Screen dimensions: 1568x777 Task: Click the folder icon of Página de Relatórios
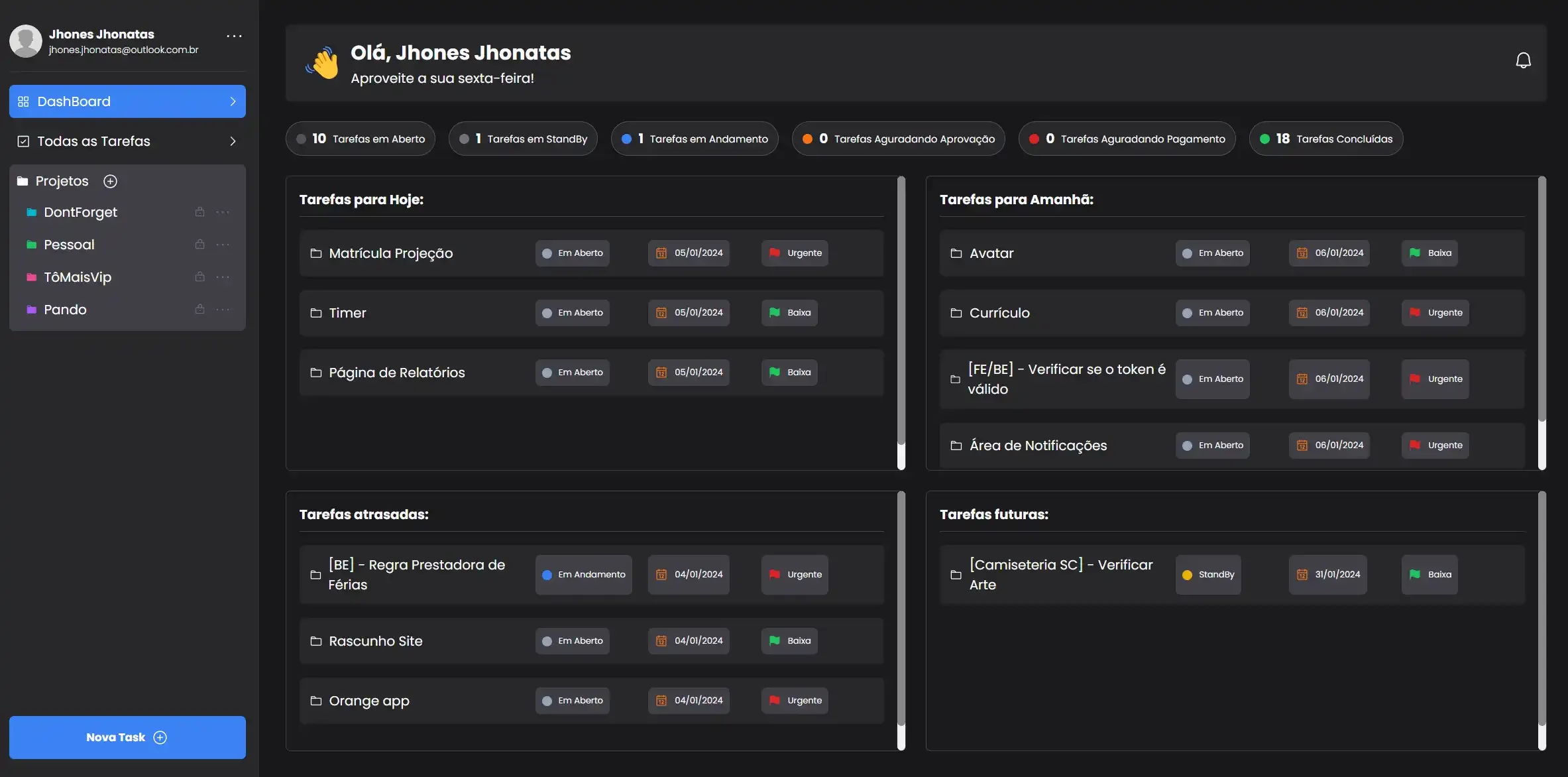316,373
